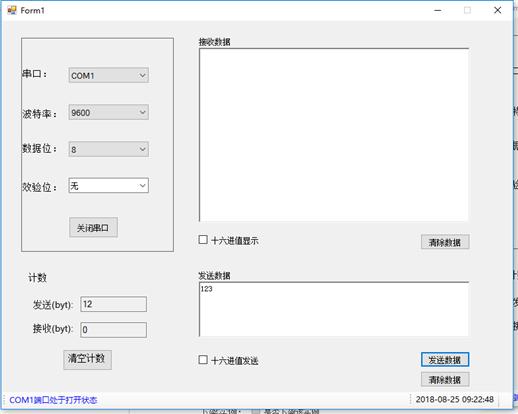The height and width of the screenshot is (414, 518).
Task: Minimize the Form1 window
Action: click(438, 10)
